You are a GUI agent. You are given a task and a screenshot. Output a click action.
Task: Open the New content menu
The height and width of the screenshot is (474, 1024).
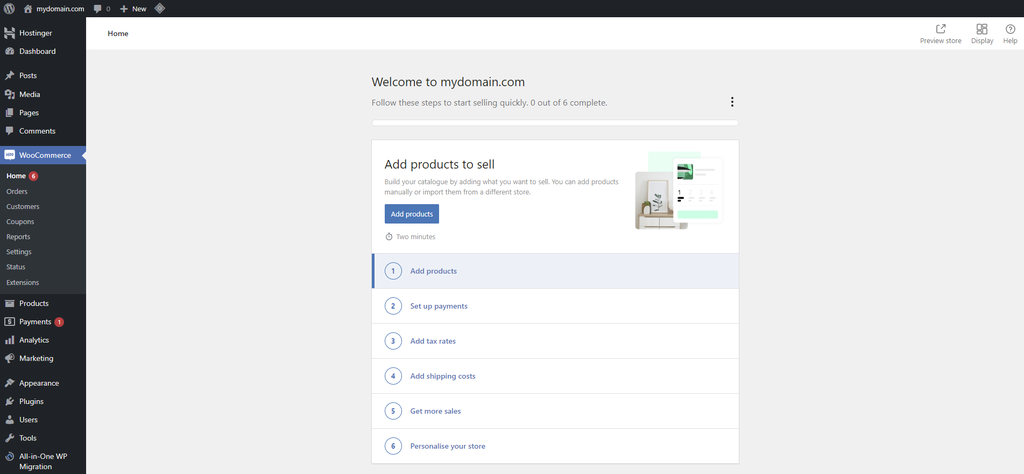pos(133,8)
